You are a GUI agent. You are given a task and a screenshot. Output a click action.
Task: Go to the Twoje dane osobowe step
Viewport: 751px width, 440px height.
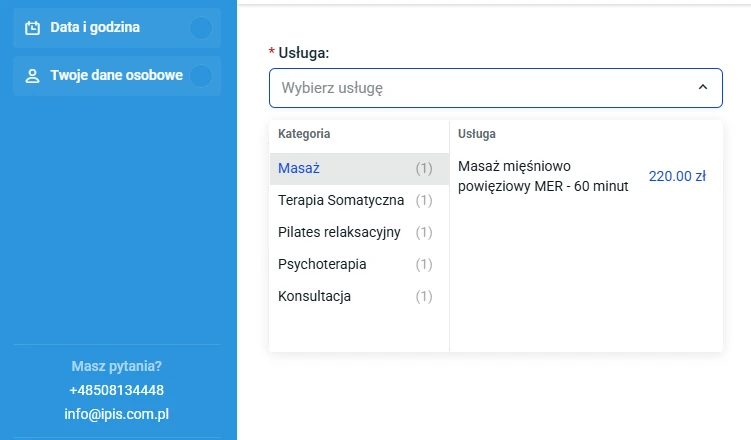[x=116, y=76]
